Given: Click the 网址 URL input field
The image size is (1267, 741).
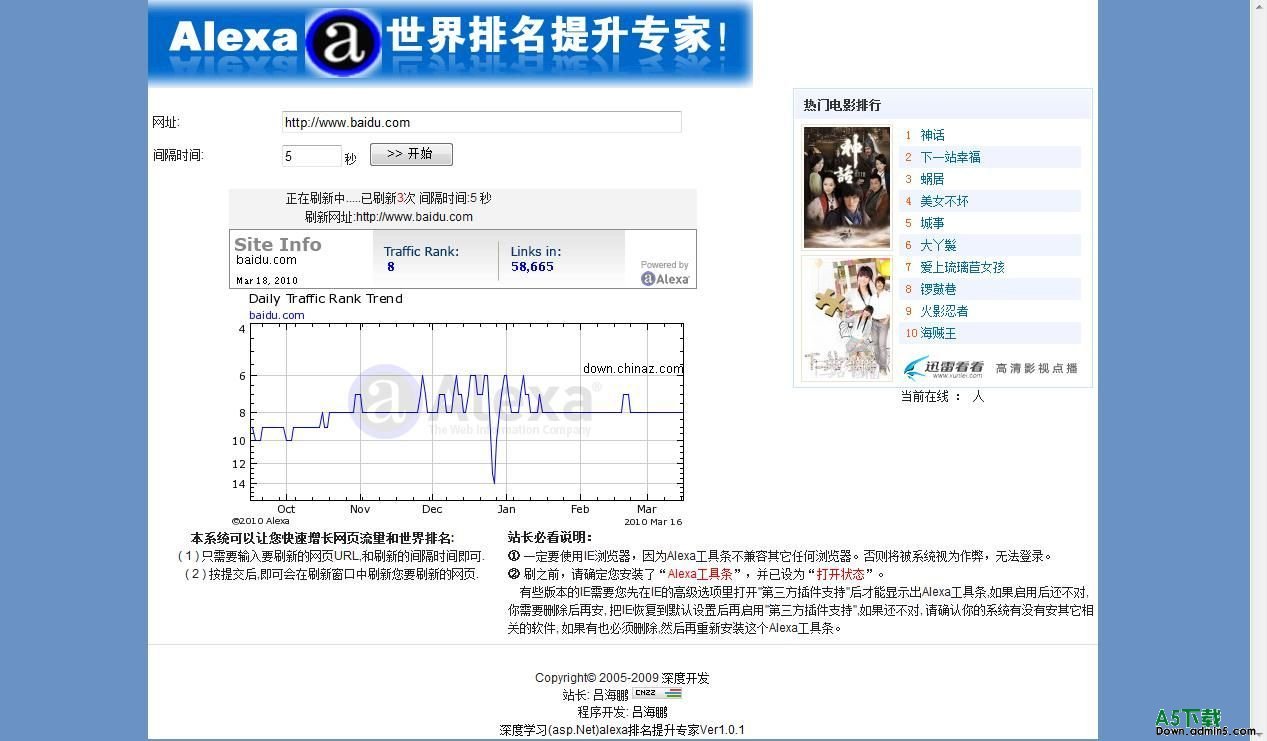Looking at the screenshot, I should click(481, 122).
